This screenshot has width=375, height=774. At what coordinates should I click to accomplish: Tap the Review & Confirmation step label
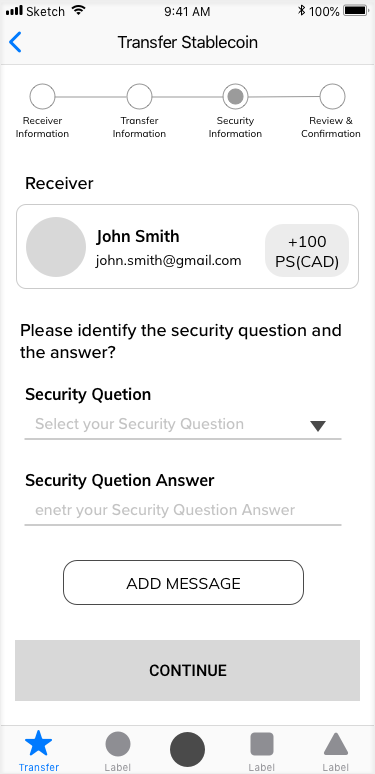331,127
